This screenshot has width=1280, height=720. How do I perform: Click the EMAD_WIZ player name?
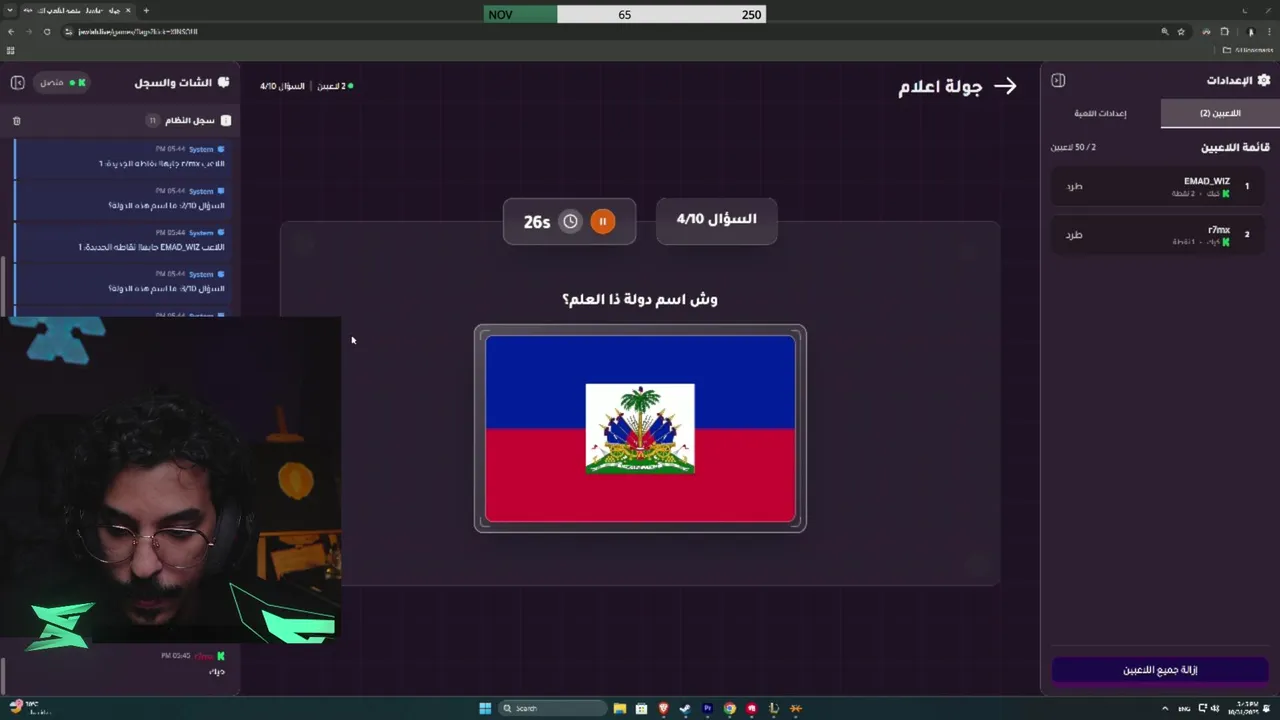pyautogui.click(x=1206, y=181)
